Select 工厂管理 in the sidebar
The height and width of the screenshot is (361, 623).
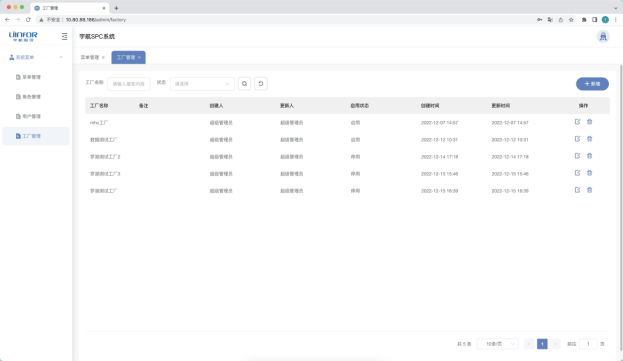[x=36, y=136]
